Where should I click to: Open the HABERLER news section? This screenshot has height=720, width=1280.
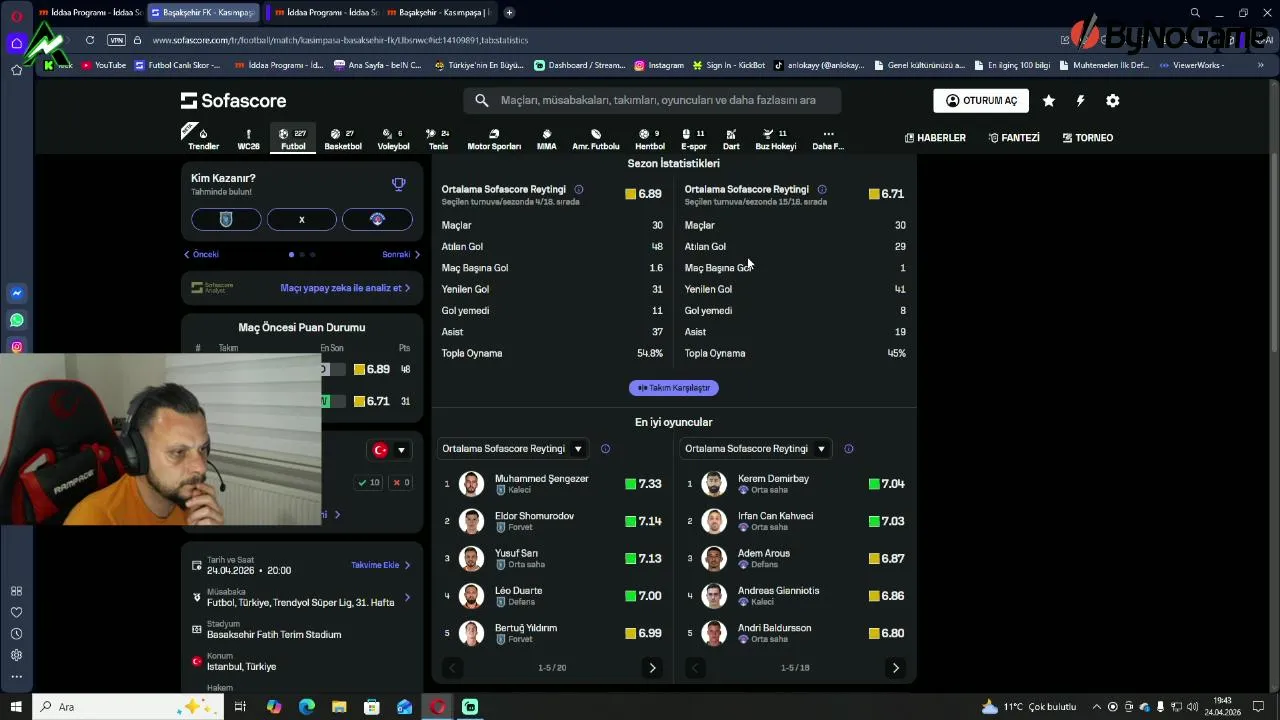(x=935, y=138)
